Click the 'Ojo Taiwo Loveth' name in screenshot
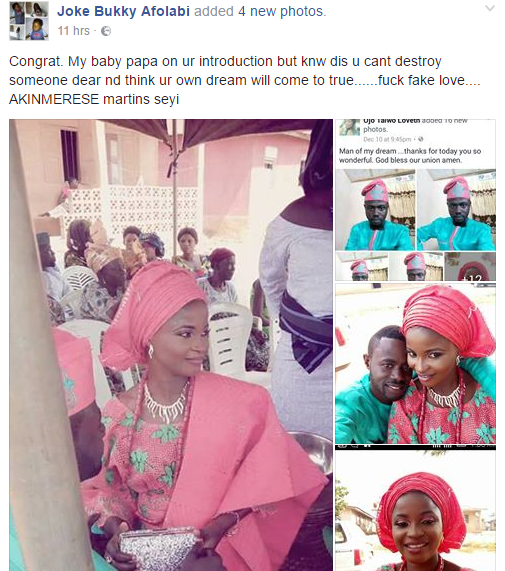This screenshot has width=505, height=571. (x=392, y=121)
